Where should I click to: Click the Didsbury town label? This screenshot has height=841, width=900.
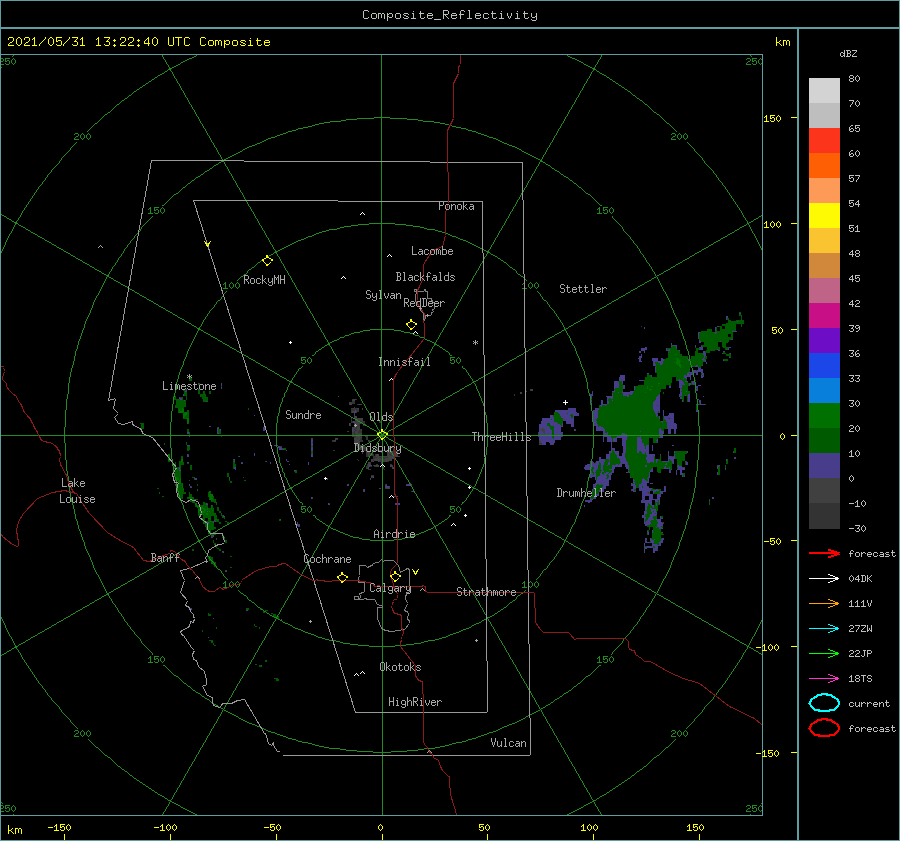click(377, 448)
